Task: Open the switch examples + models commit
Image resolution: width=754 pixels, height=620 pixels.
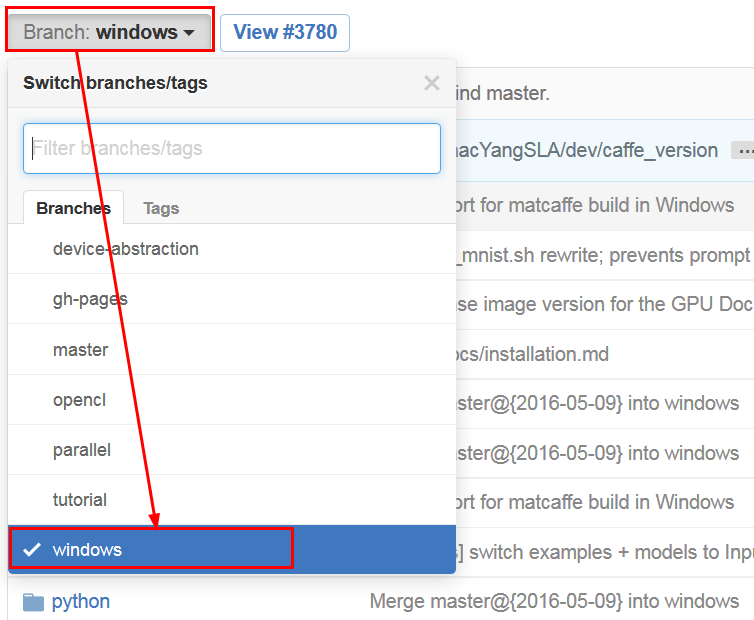Action: 605,552
